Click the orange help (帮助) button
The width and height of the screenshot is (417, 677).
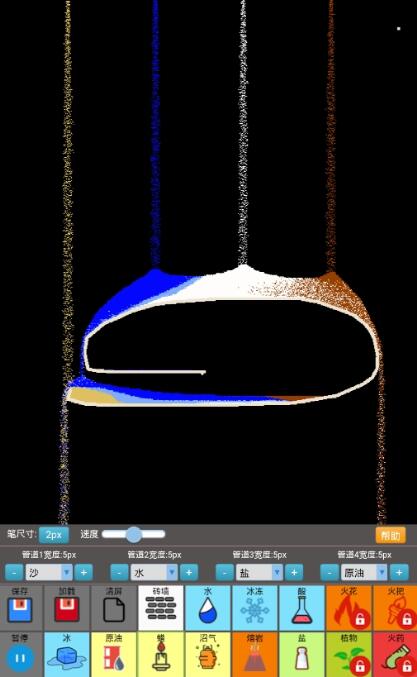(x=391, y=535)
